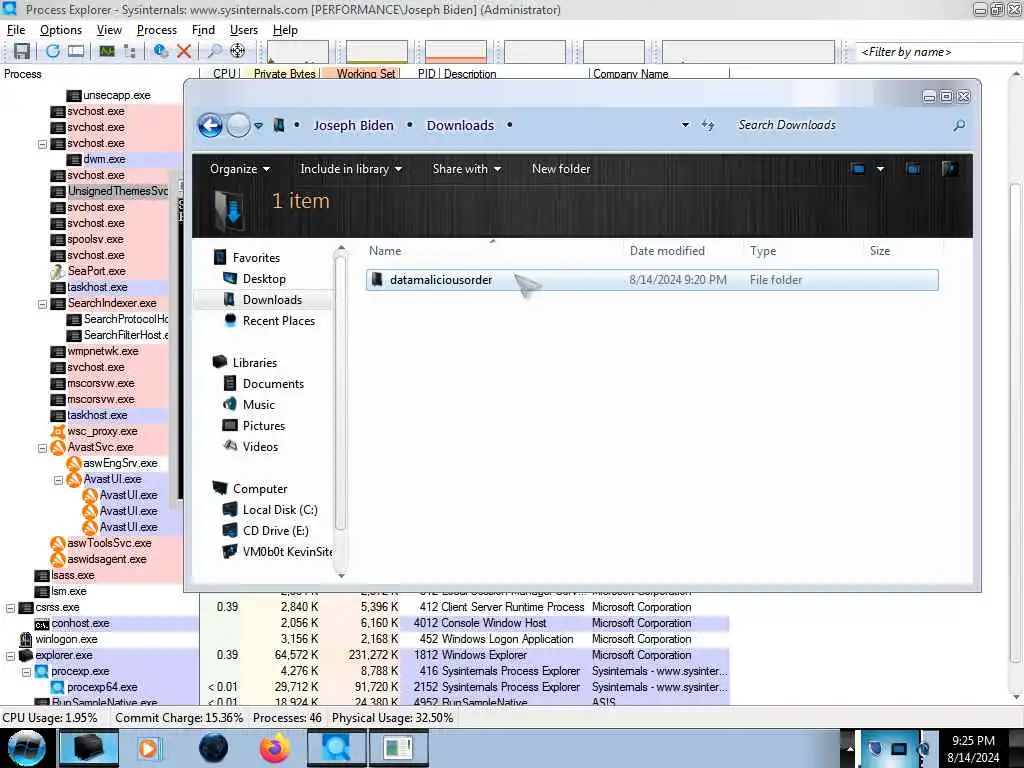Click the Forward arrow in Downloads window
Viewport: 1024px width, 768px height.
point(238,125)
